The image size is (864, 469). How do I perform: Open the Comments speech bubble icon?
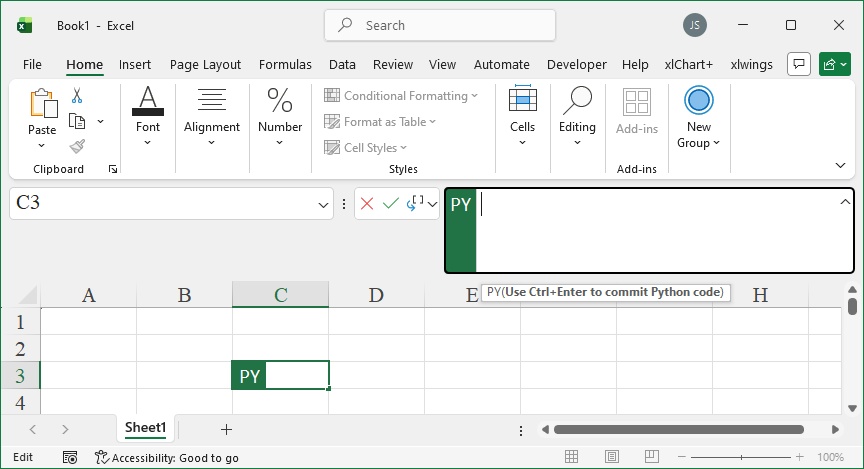pos(799,64)
